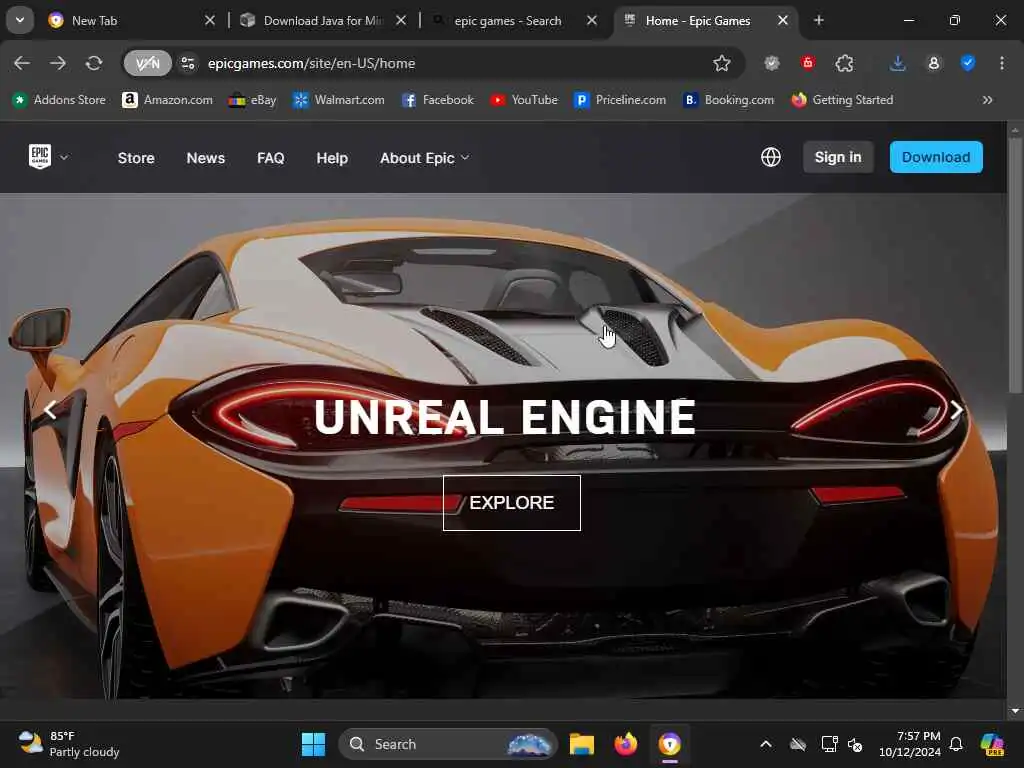This screenshot has height=768, width=1024.
Task: Open the Booking.com bookmark
Action: pos(729,100)
